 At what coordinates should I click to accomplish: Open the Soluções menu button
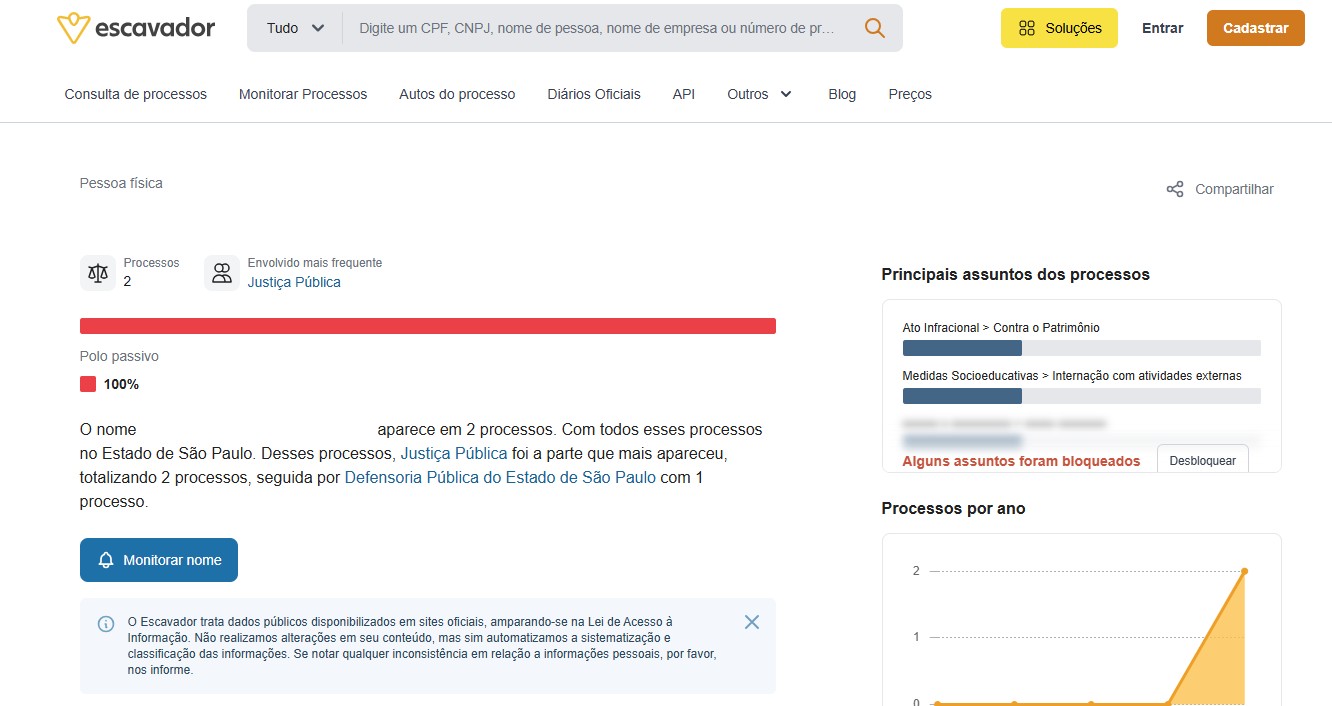[1059, 28]
